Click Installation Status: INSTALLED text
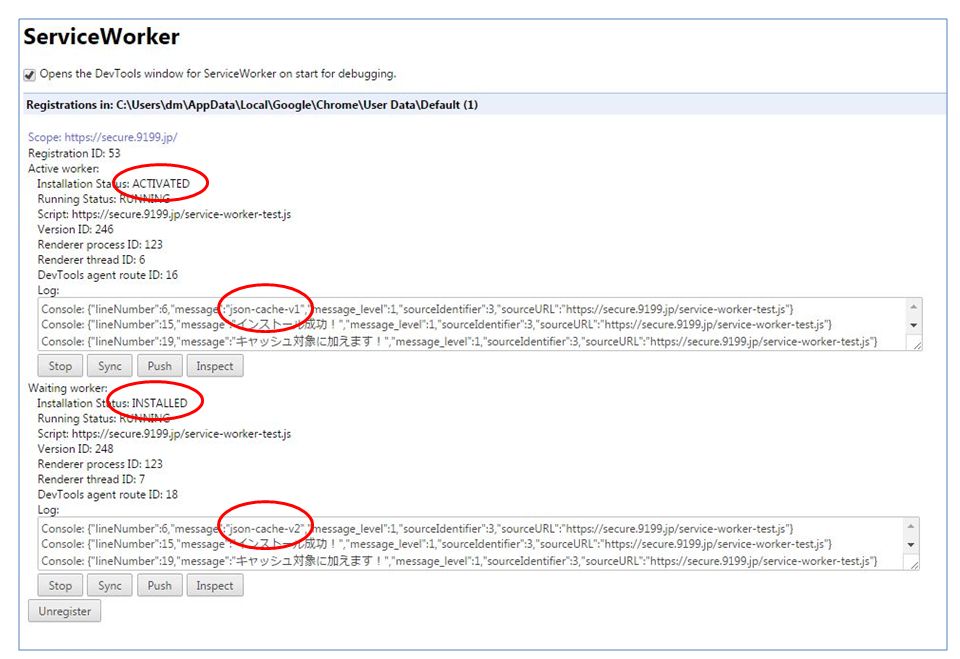This screenshot has width=960, height=659. 112,403
